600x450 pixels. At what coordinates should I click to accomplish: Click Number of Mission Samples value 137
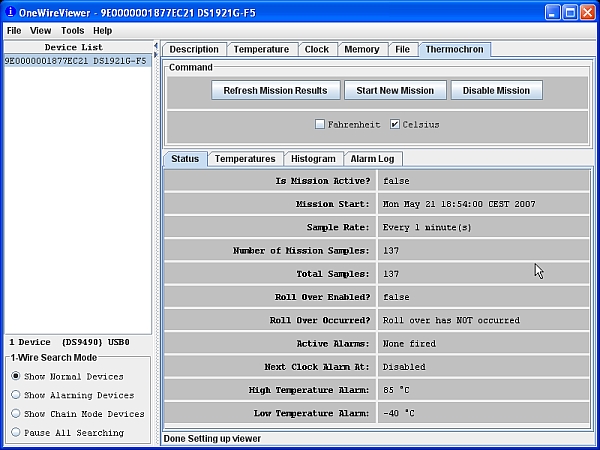click(391, 251)
